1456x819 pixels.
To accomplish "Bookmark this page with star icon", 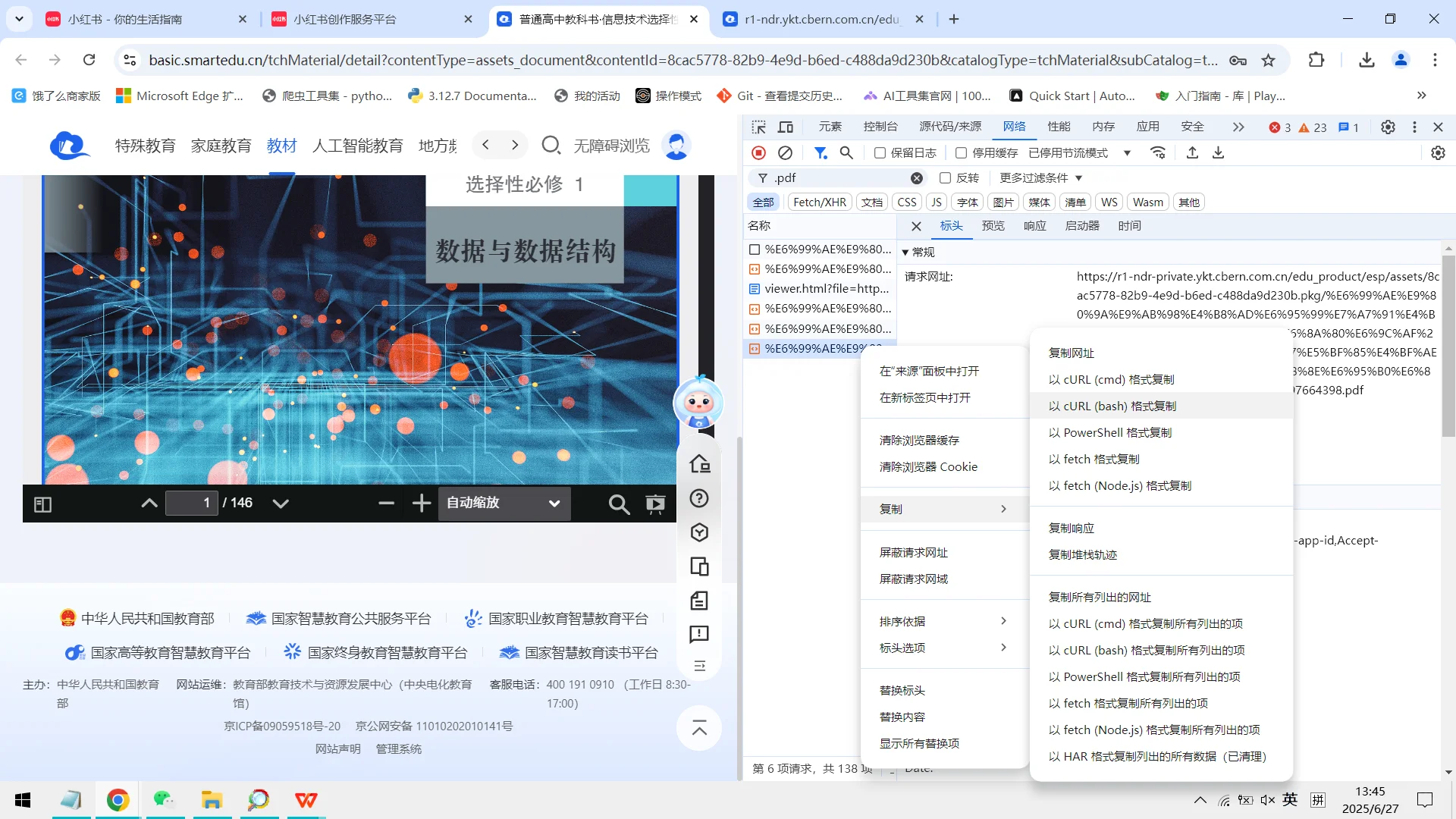I will (1269, 61).
